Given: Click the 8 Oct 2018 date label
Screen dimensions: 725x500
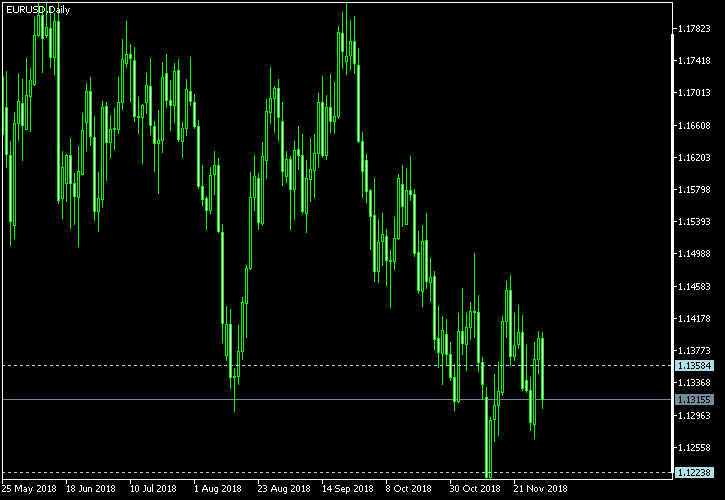Looking at the screenshot, I should point(409,488).
